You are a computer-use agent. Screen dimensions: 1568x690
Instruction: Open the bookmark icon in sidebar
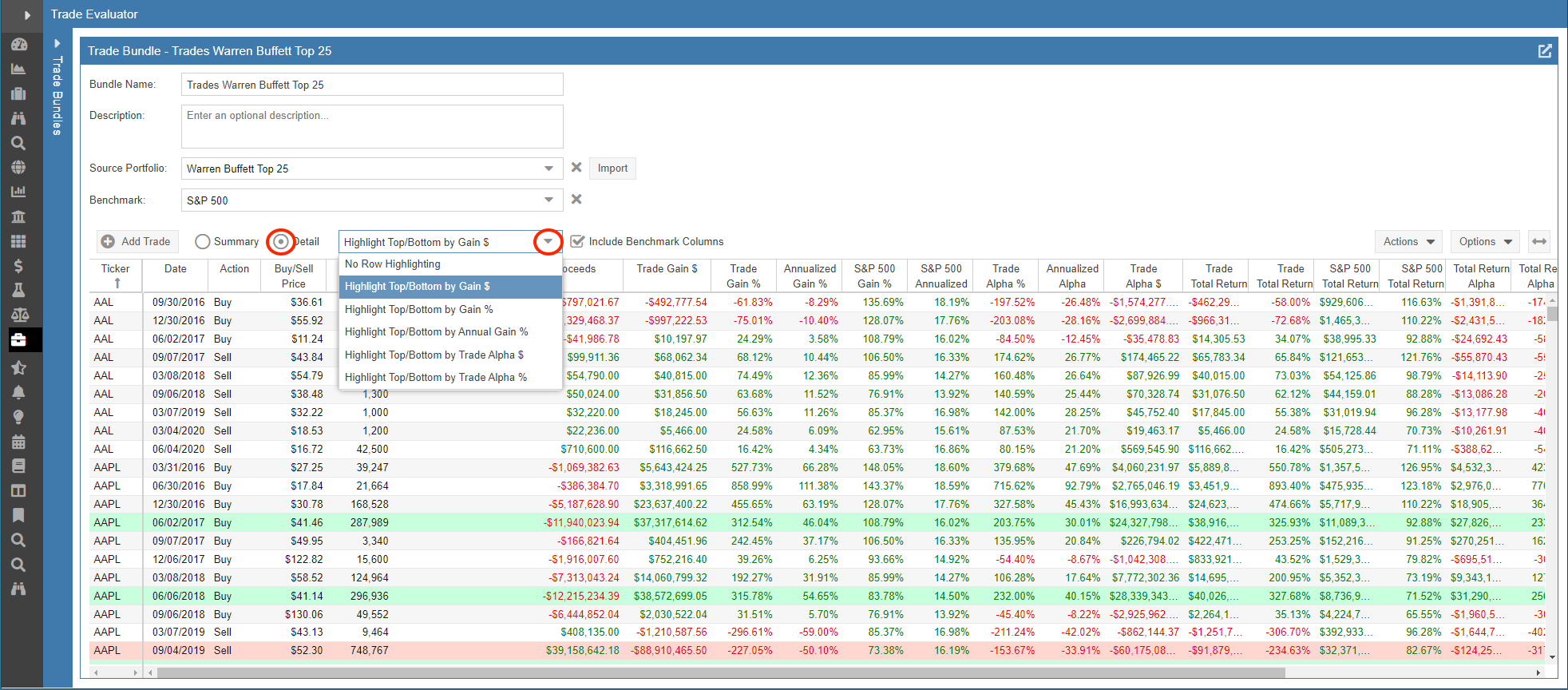click(19, 515)
